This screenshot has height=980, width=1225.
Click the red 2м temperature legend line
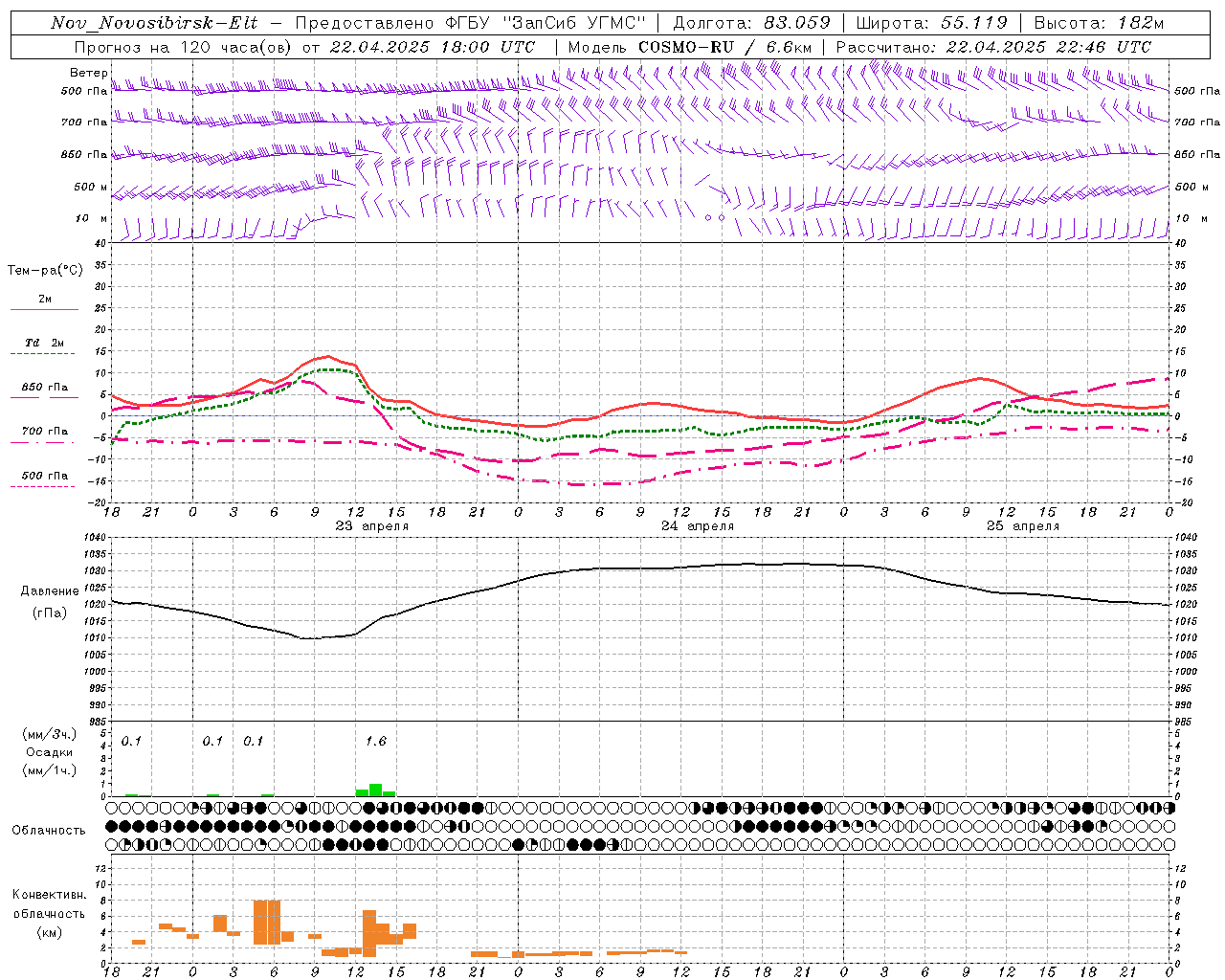(x=44, y=309)
